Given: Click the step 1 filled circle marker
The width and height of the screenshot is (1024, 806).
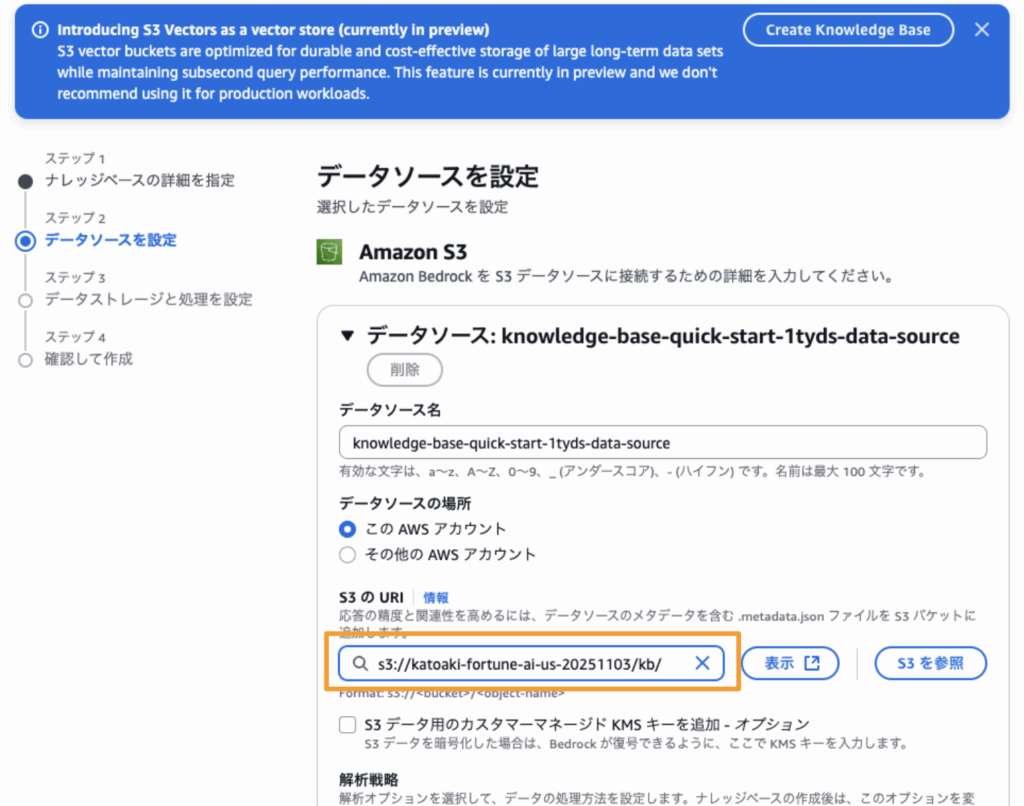Looking at the screenshot, I should click(26, 181).
